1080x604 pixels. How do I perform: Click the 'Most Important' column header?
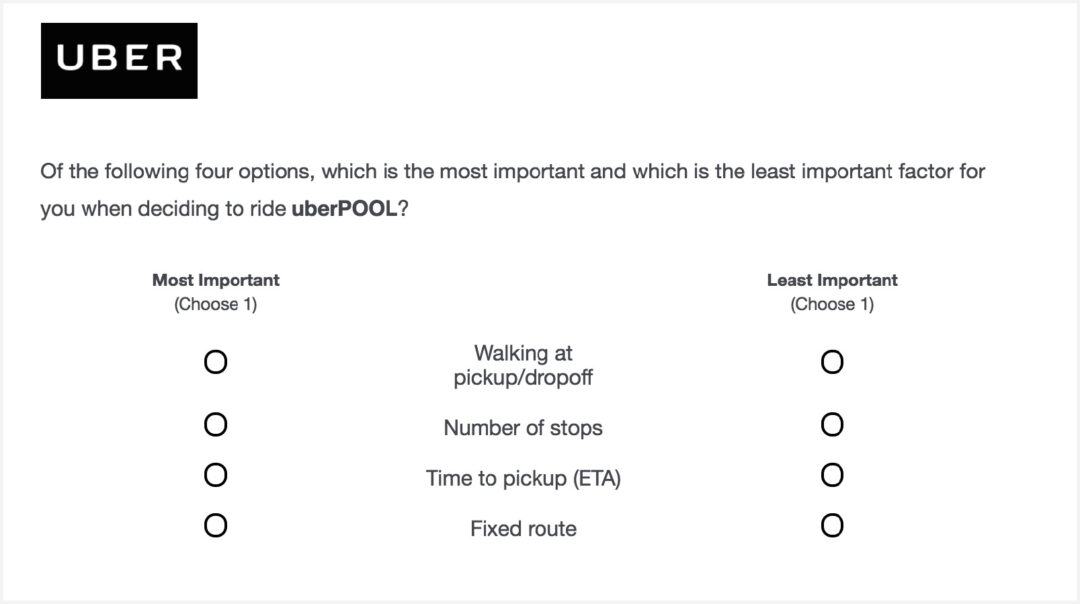(x=216, y=280)
